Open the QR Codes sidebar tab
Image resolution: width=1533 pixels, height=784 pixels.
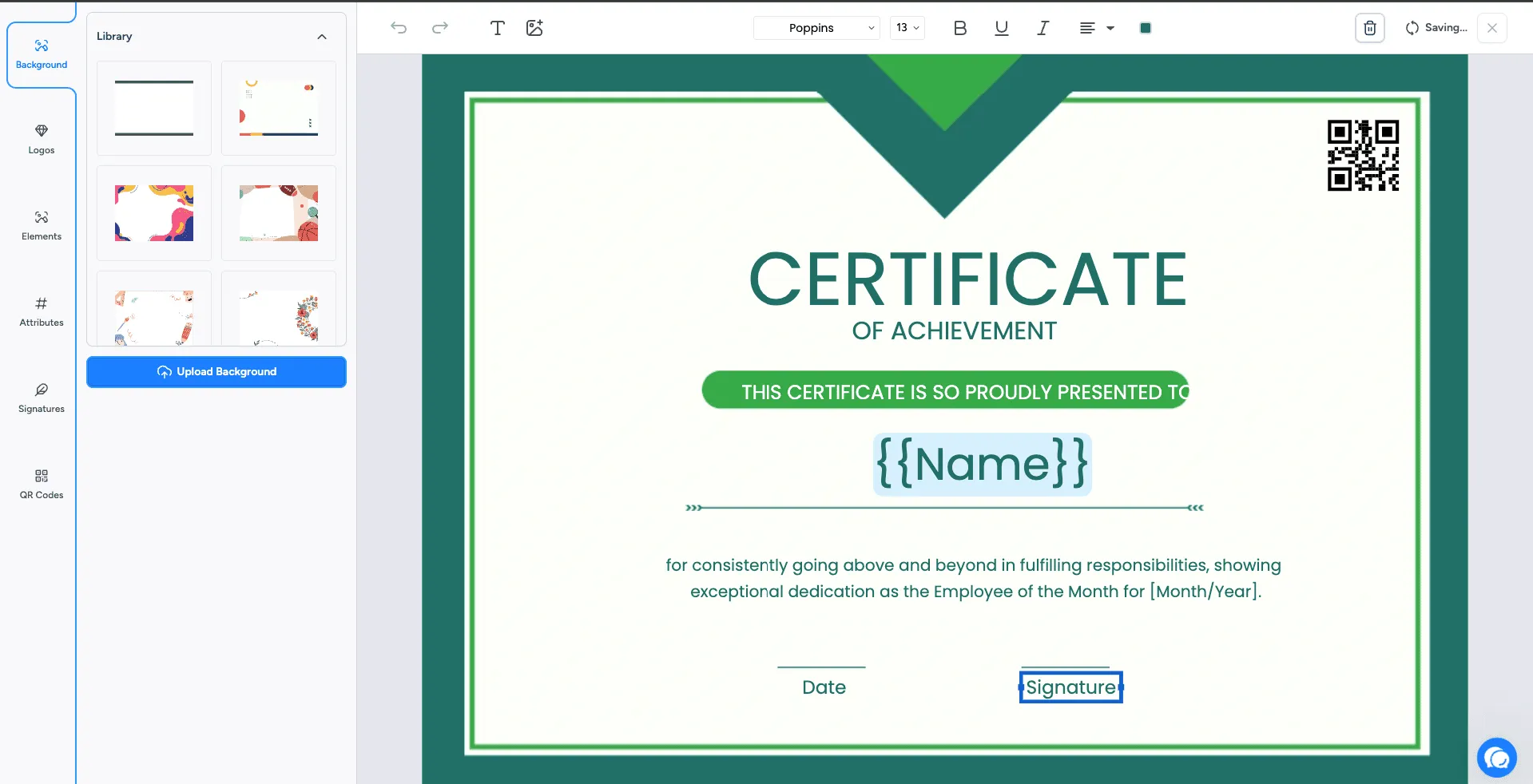[42, 485]
